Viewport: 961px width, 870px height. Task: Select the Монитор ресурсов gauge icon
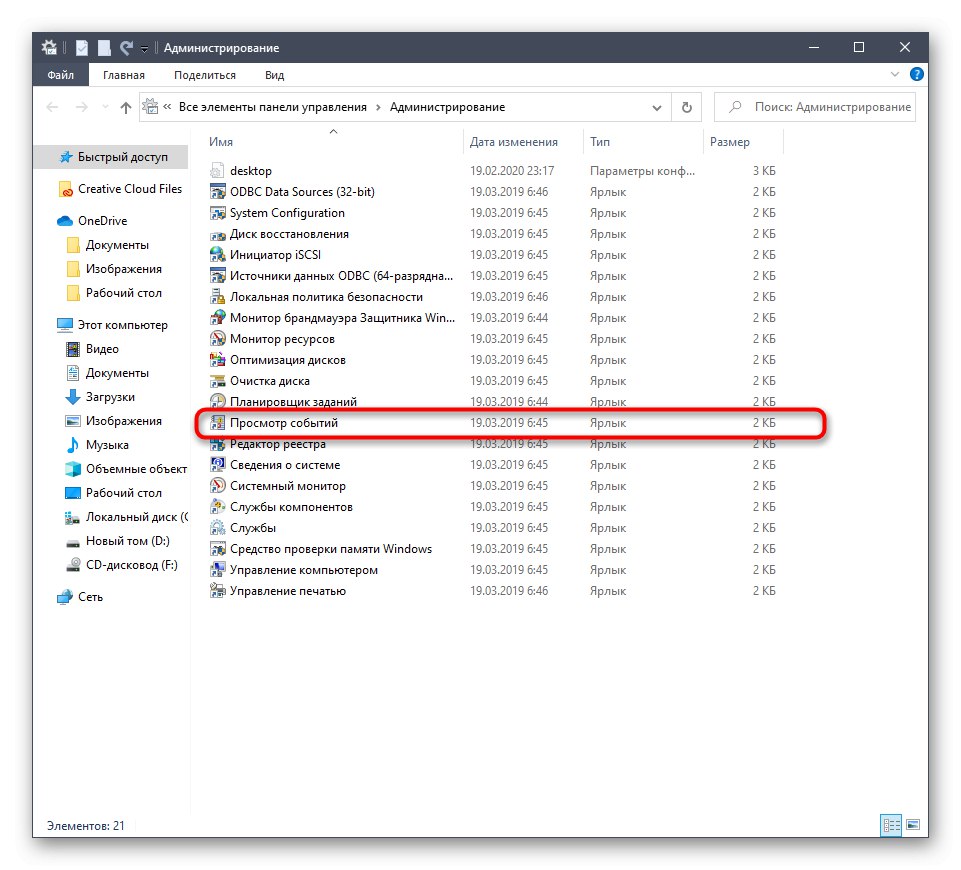(218, 339)
